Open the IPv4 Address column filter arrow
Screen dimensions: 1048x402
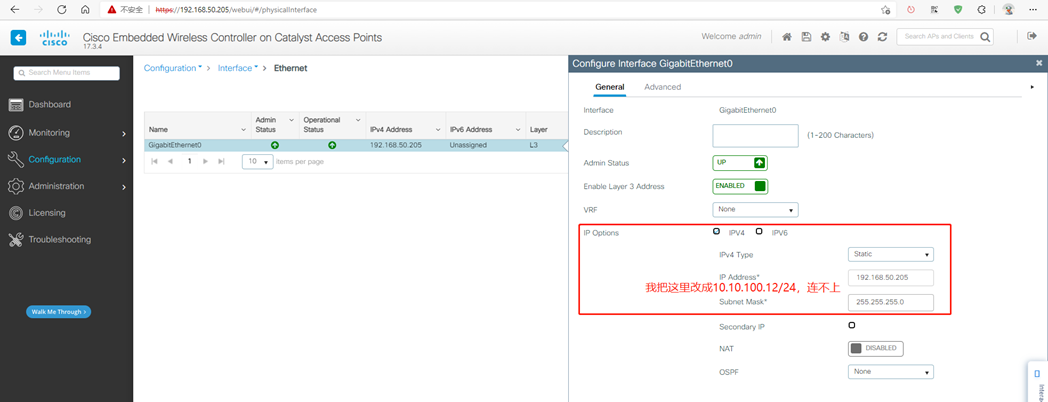click(438, 129)
